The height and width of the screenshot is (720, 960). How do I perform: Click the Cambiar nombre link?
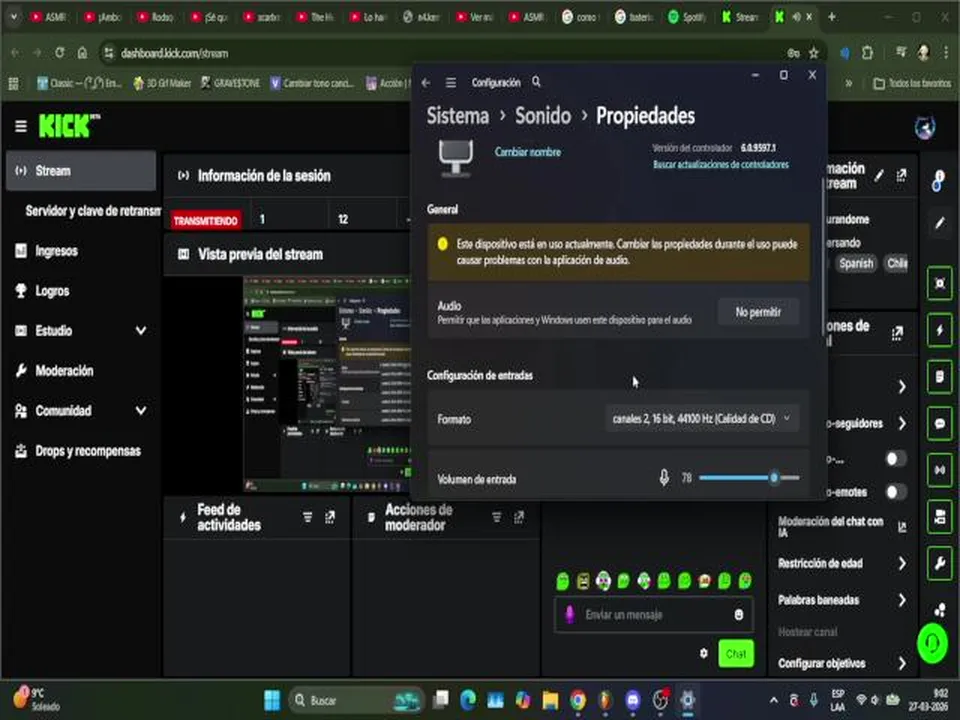pyautogui.click(x=528, y=152)
